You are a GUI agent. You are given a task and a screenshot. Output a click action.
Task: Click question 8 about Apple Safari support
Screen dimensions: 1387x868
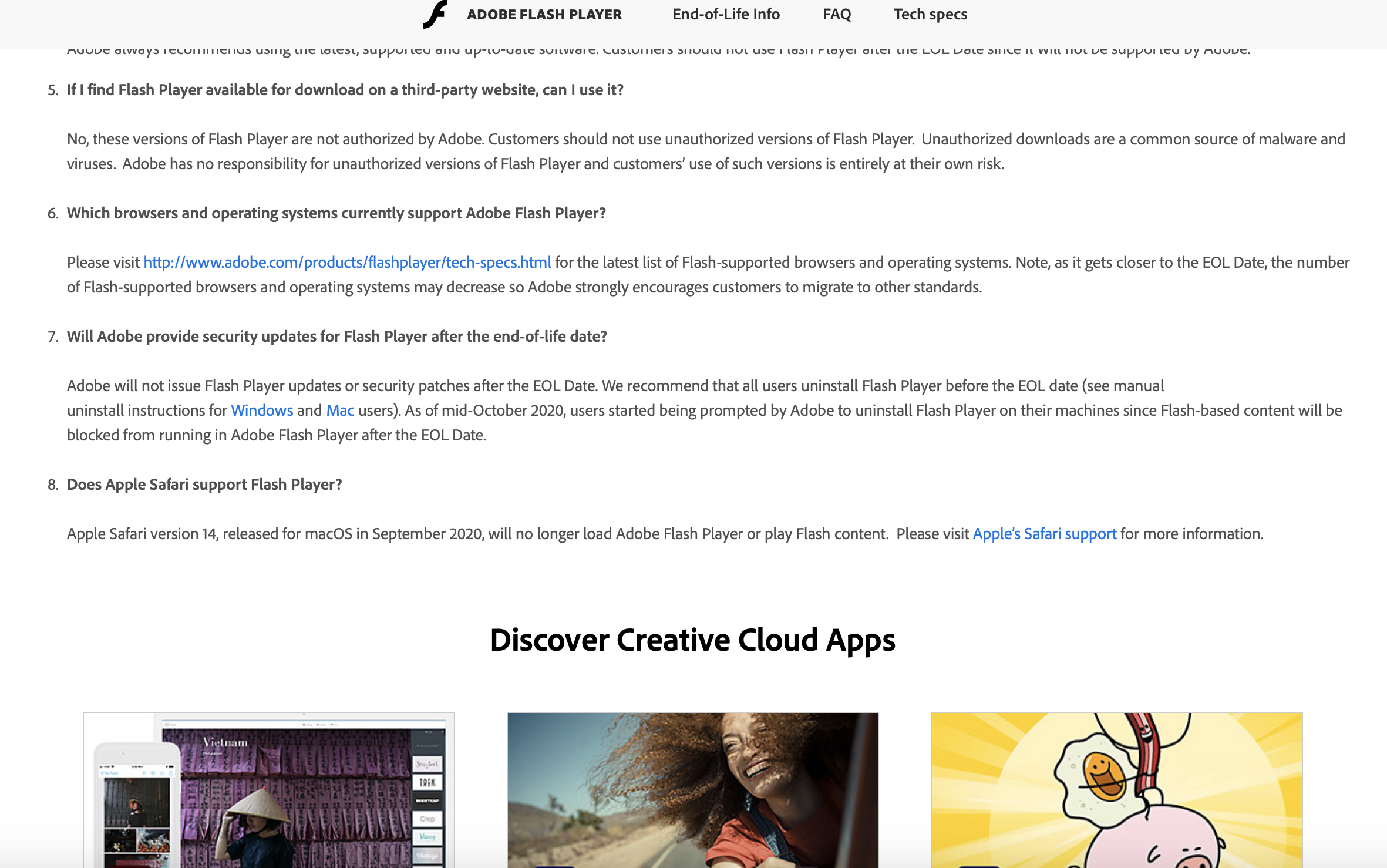coord(204,485)
